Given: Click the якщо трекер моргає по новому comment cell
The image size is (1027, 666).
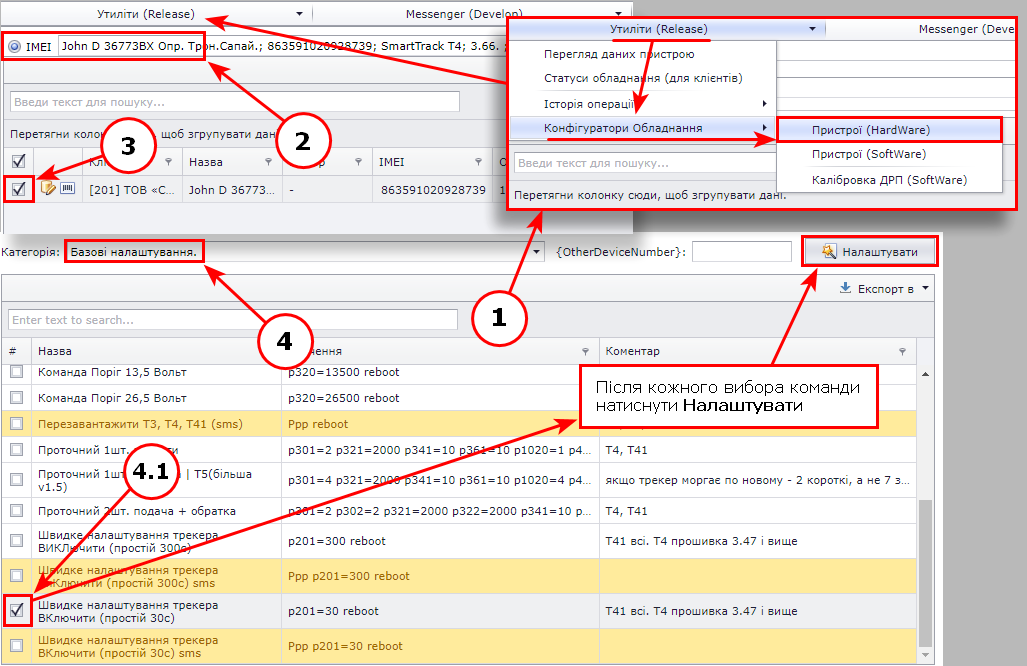Looking at the screenshot, I should pos(757,480).
